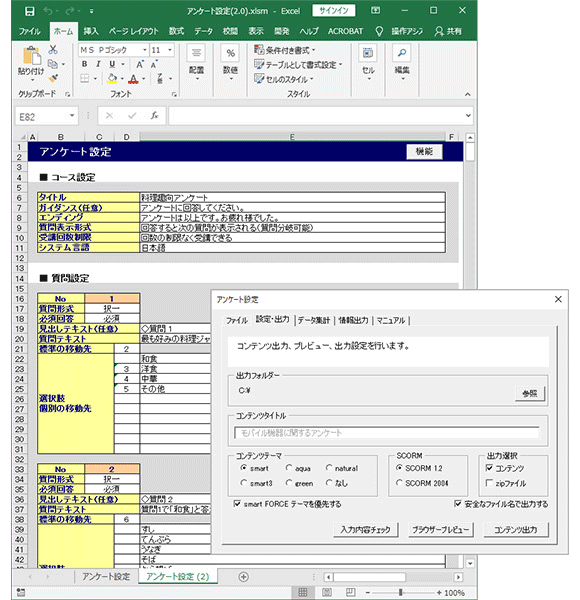The height and width of the screenshot is (600, 580).
Task: Select the smart3 theme radio button
Action: [243, 483]
